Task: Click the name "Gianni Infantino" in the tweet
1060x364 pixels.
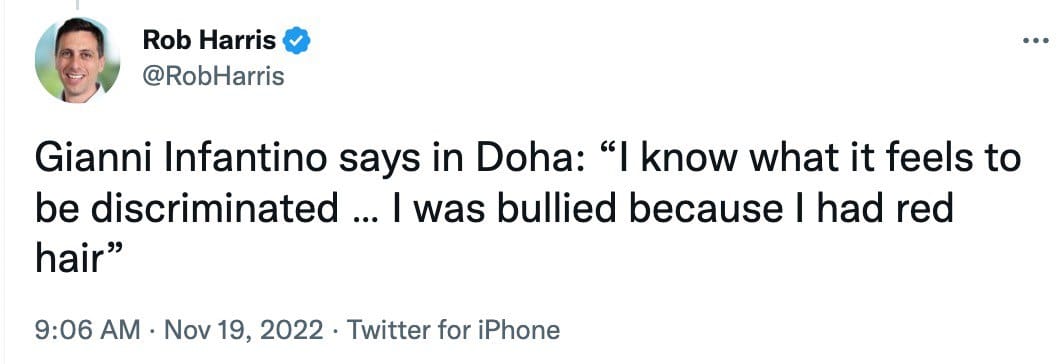Action: point(185,159)
